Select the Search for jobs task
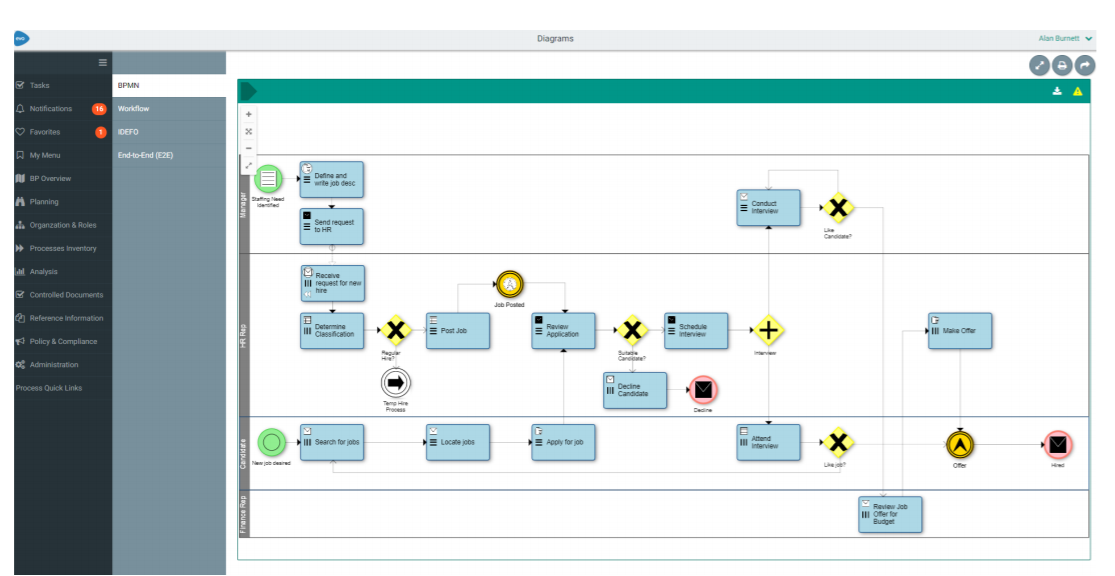This screenshot has height=576, width=1115. click(332, 442)
